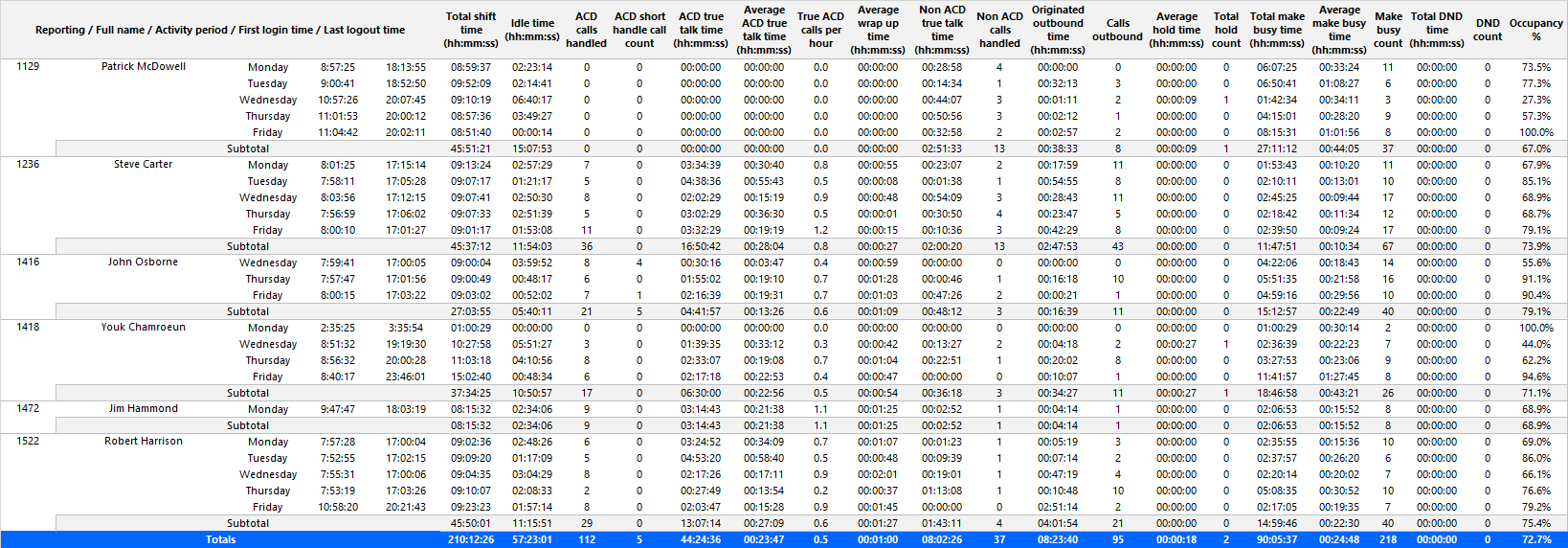Select the Occupancy % column header
The height and width of the screenshot is (548, 1568).
[x=1535, y=30]
